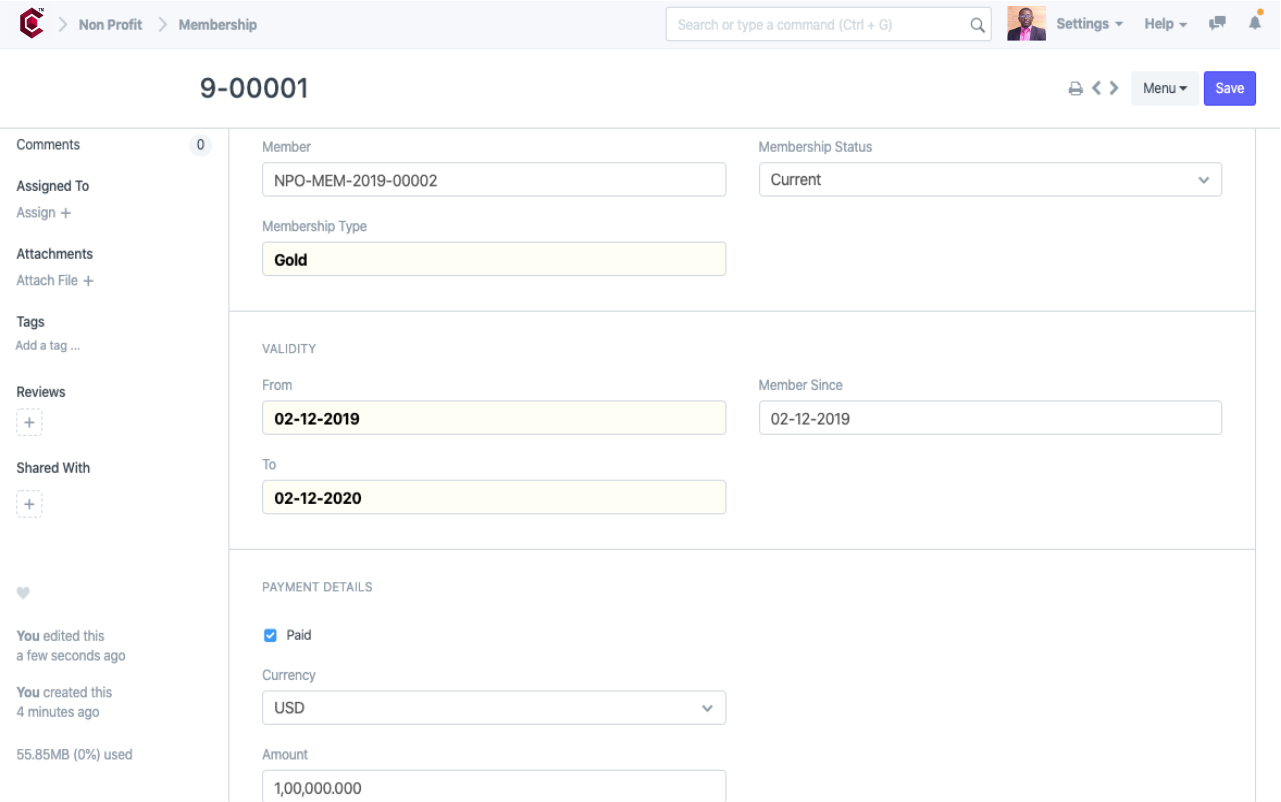Image resolution: width=1281 pixels, height=802 pixels.
Task: Click the heart like icon
Action: tap(23, 593)
